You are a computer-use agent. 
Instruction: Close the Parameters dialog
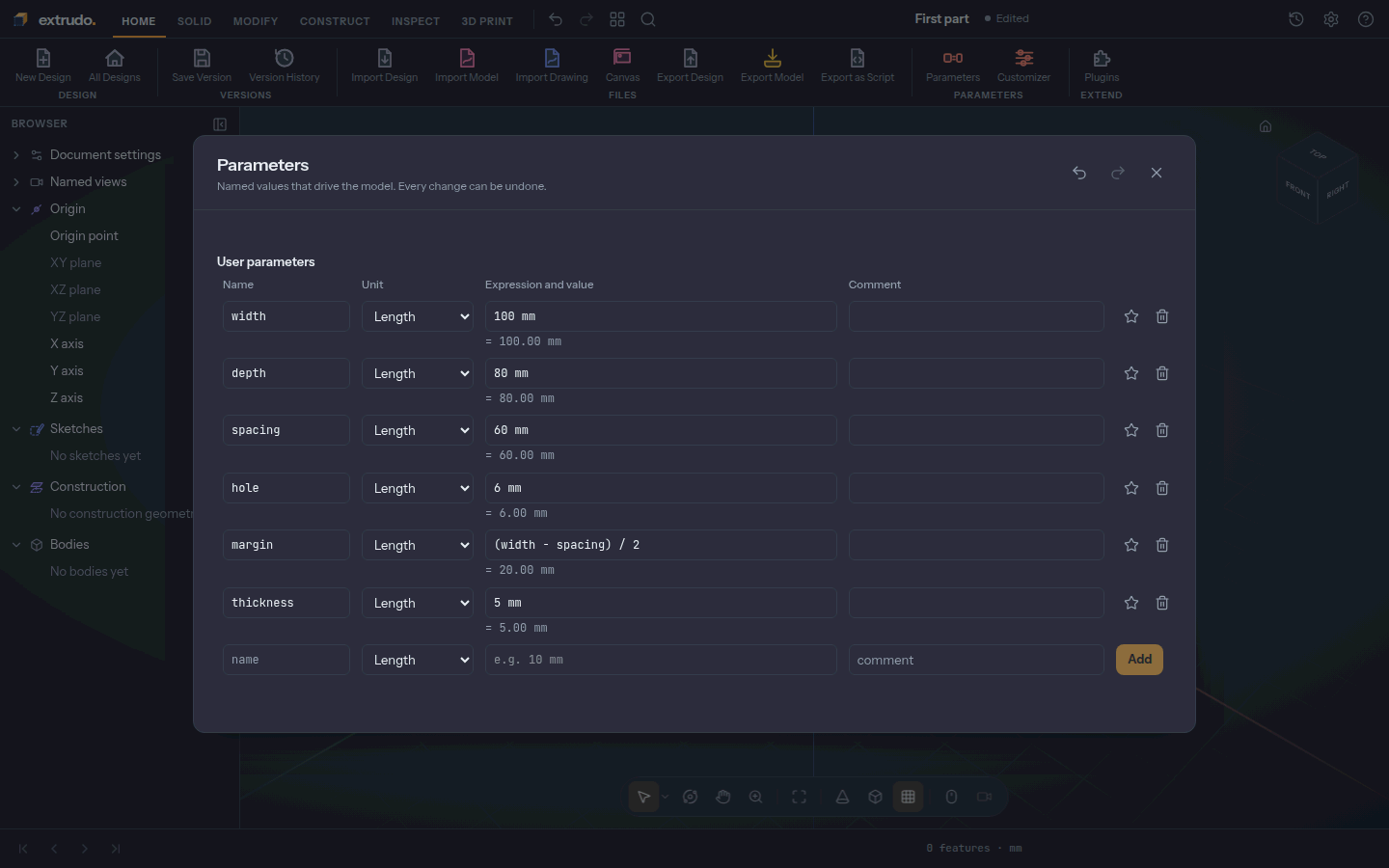point(1157,173)
